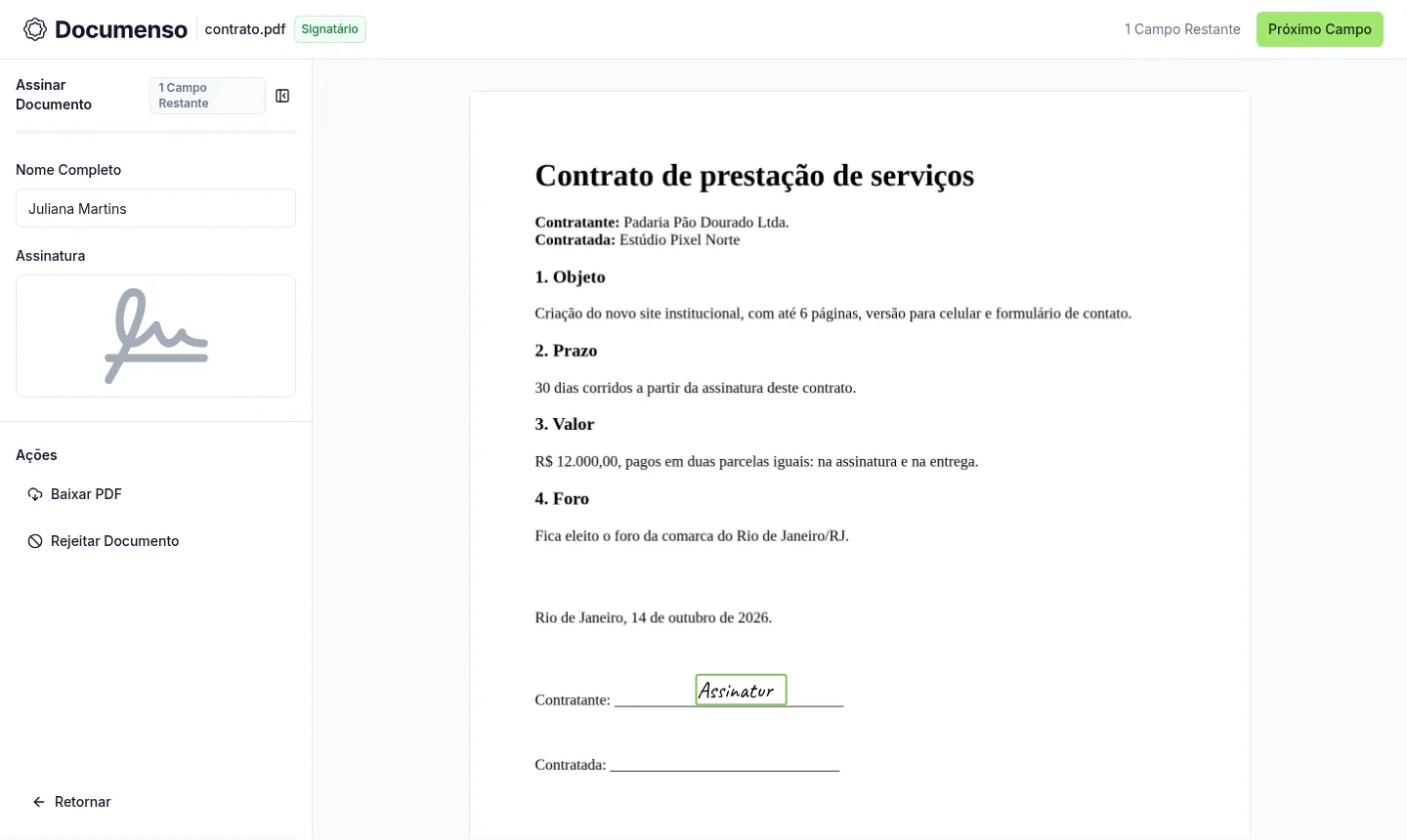Click the Nome Completo input field
This screenshot has height=840, width=1407.
tap(155, 208)
